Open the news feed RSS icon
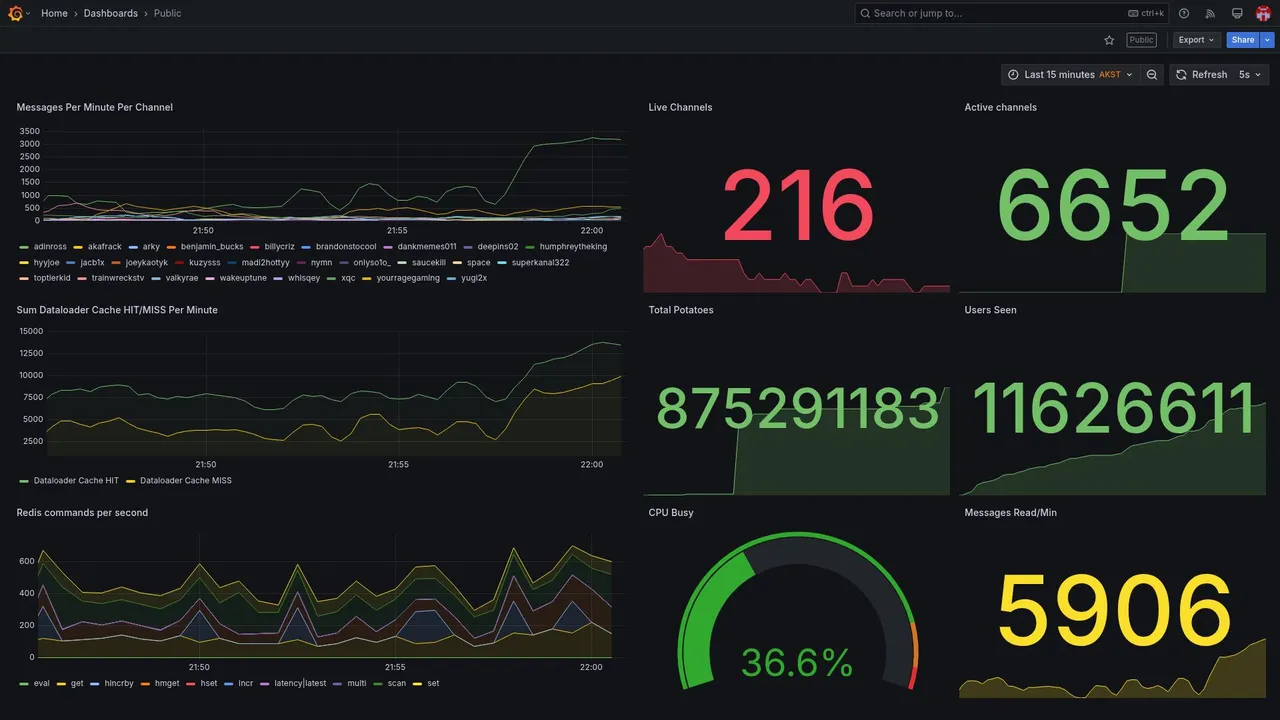This screenshot has height=720, width=1280. (1210, 13)
